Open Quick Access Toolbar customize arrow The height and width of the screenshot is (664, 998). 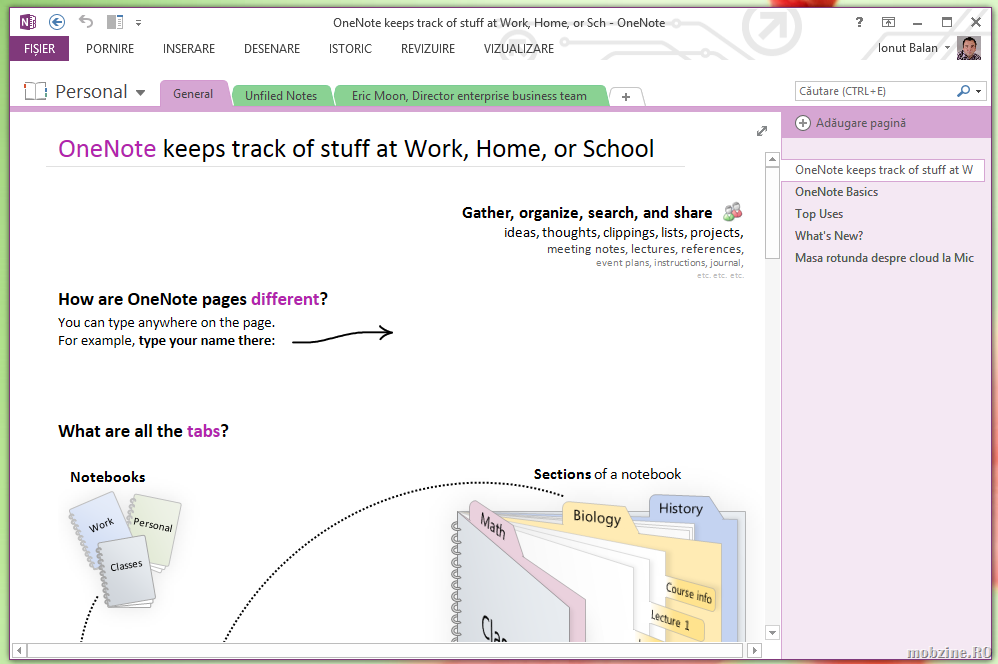coord(138,24)
